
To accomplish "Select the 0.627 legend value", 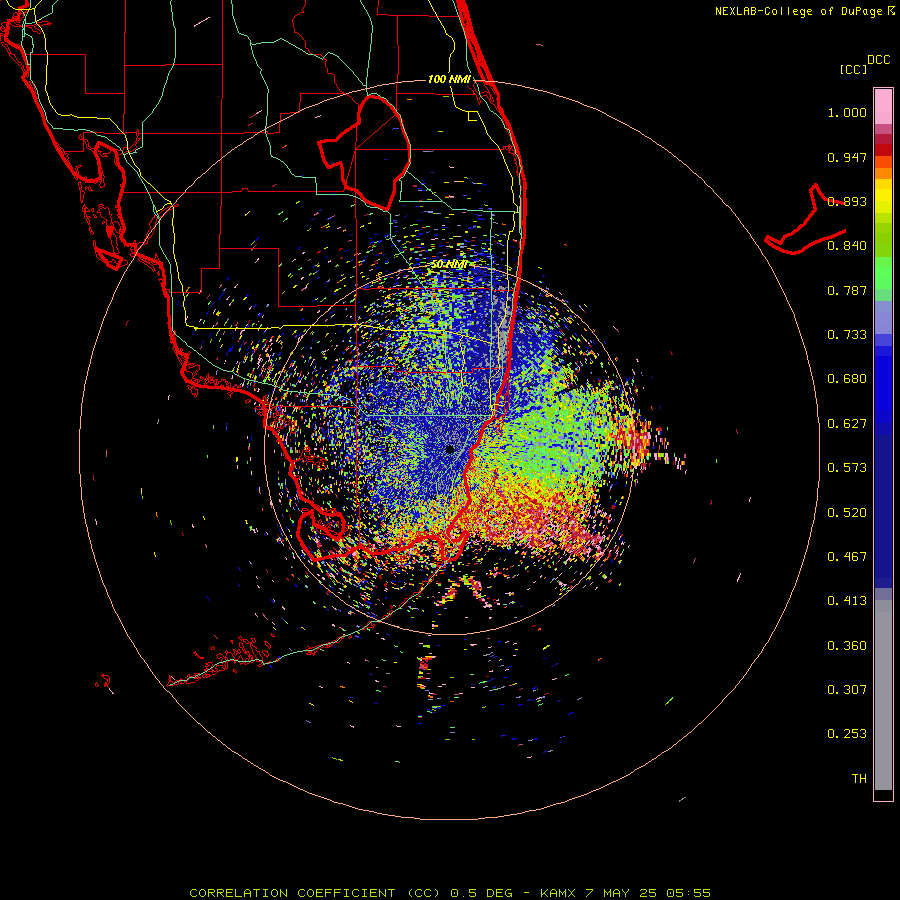I will 847,424.
